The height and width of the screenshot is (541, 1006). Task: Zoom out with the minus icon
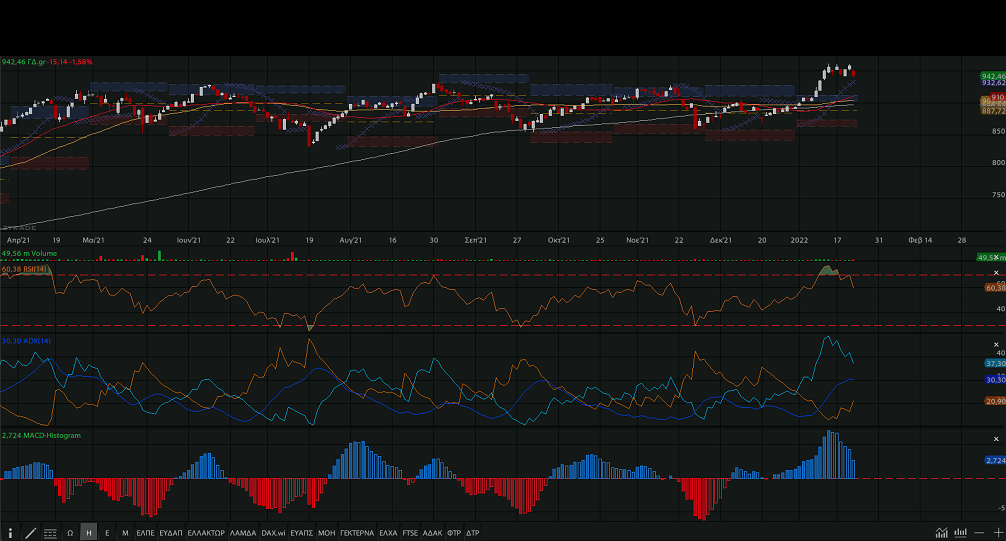point(980,533)
